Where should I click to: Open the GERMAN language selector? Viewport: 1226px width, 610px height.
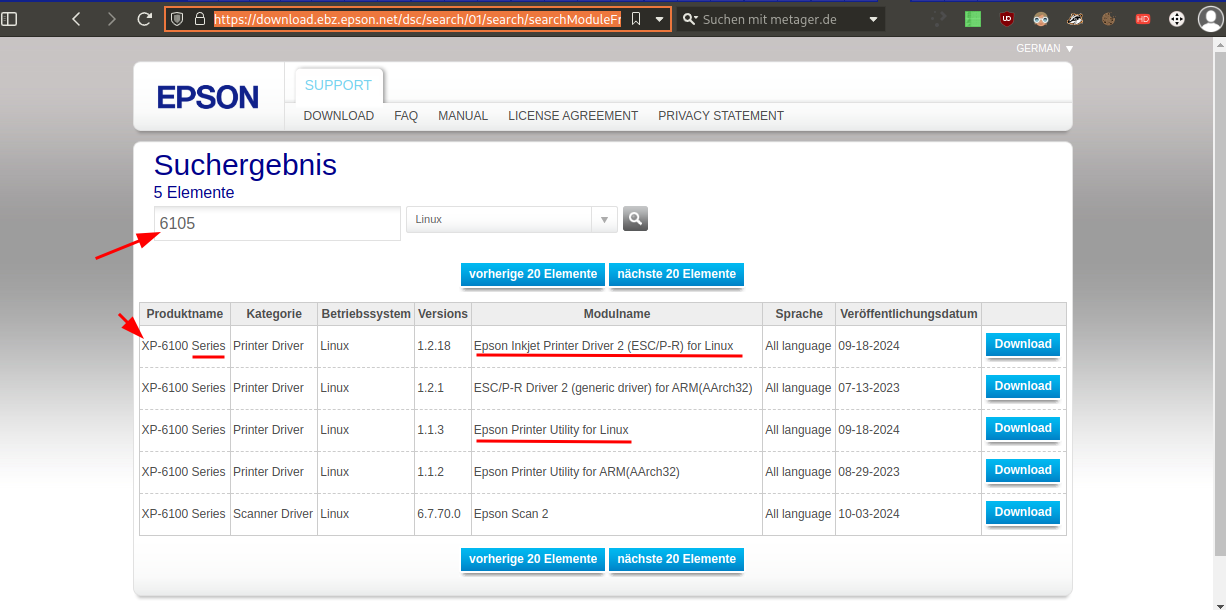[1044, 48]
